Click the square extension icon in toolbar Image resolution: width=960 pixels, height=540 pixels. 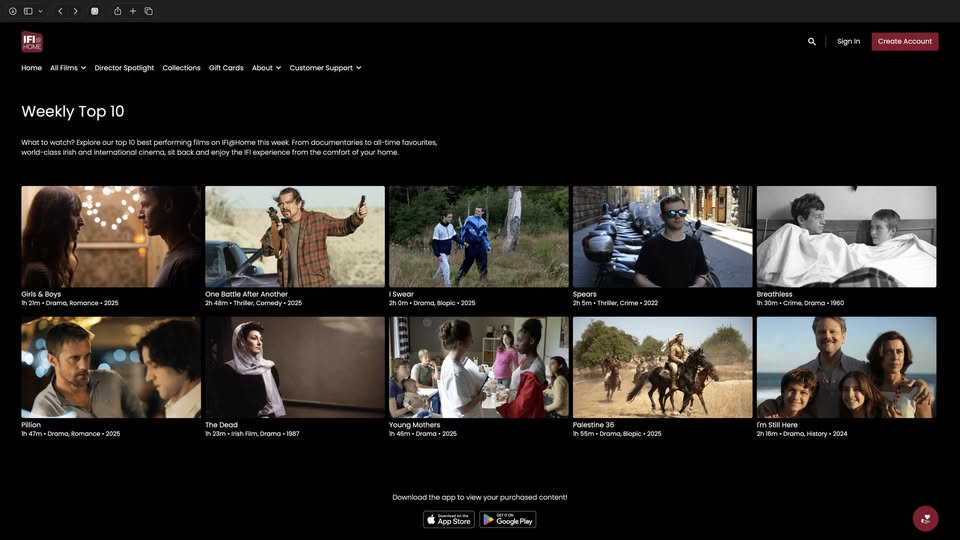tap(94, 11)
